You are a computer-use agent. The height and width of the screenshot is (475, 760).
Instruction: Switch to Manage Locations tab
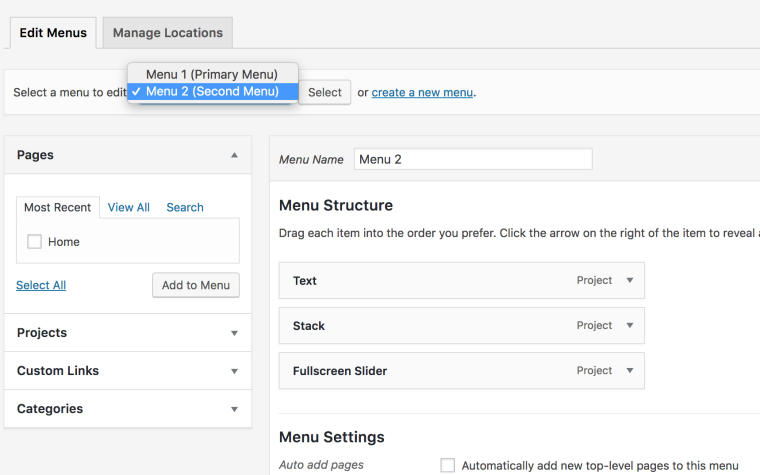(x=167, y=33)
